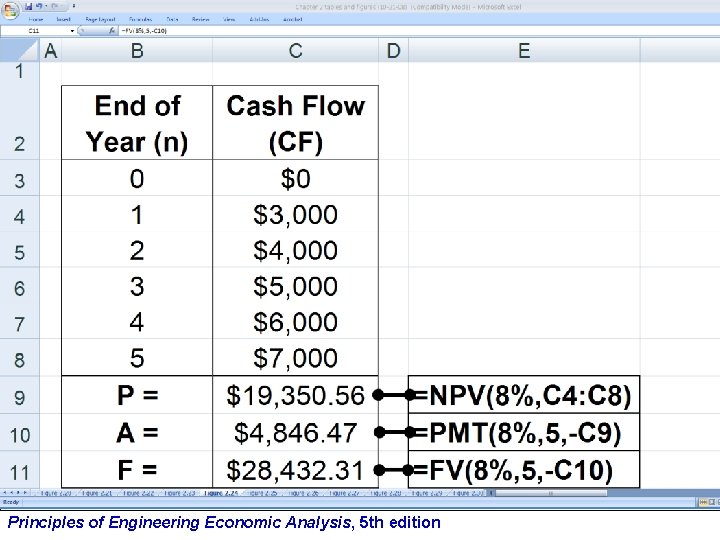Click the =FV(8%,5,-C10) formula cell
720x540 pixels.
coord(524,470)
